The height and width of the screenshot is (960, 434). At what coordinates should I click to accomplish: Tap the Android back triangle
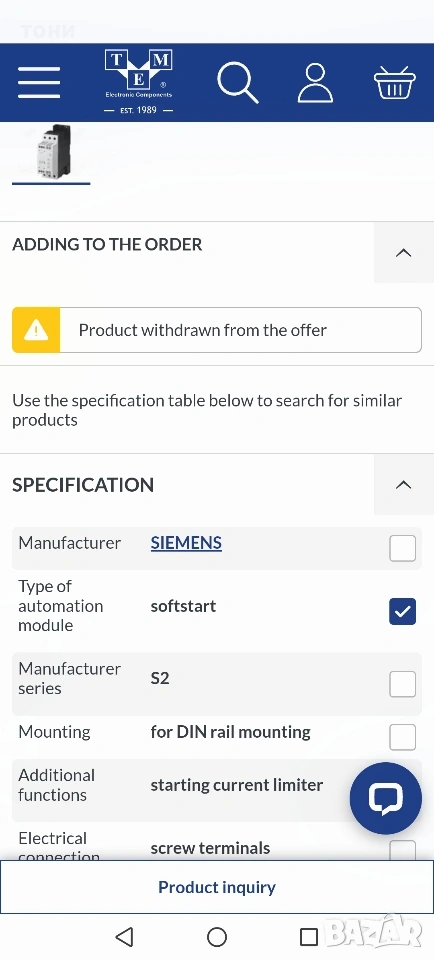click(x=125, y=936)
